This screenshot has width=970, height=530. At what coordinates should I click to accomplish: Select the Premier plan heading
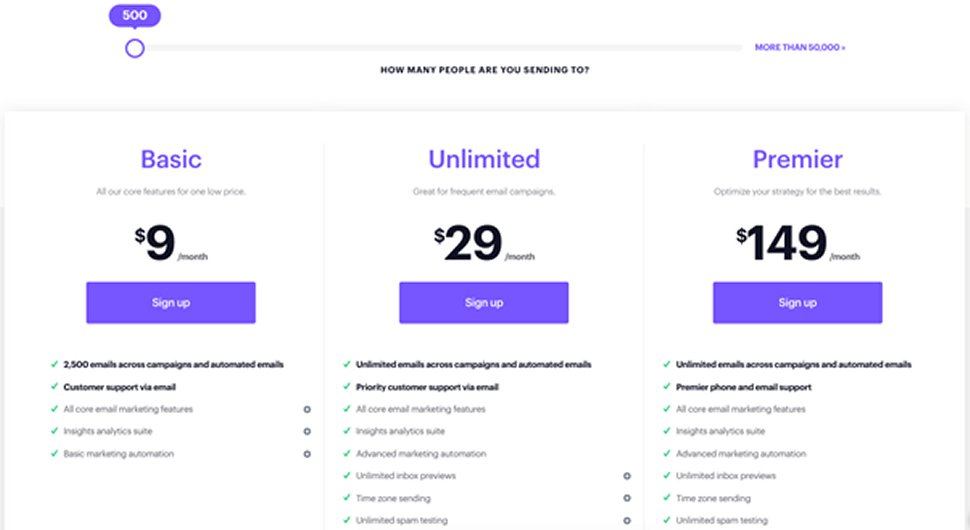pos(797,159)
